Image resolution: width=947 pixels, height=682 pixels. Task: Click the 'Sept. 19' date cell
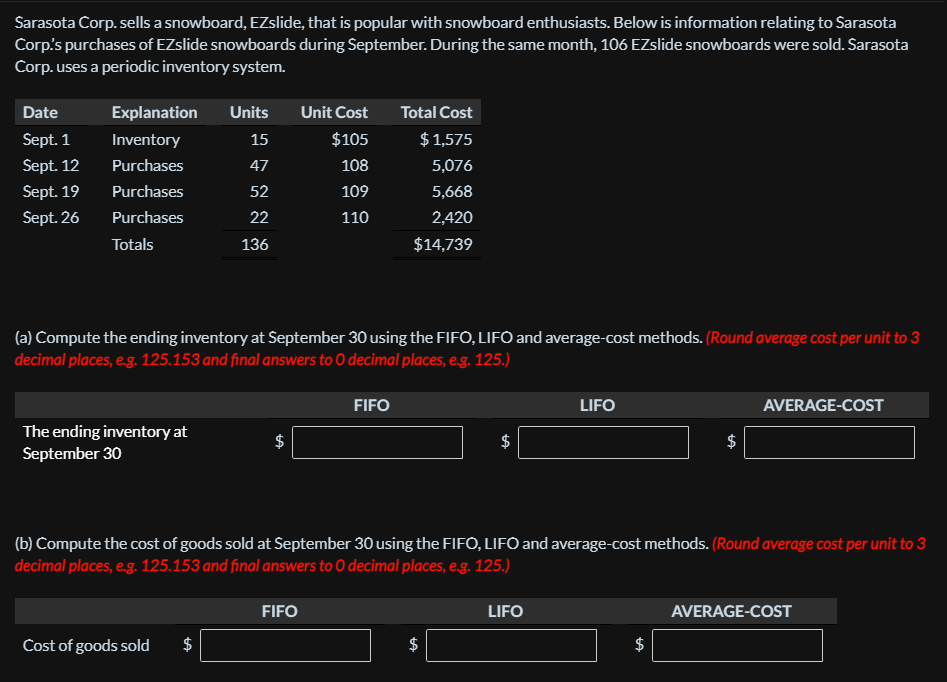click(51, 191)
